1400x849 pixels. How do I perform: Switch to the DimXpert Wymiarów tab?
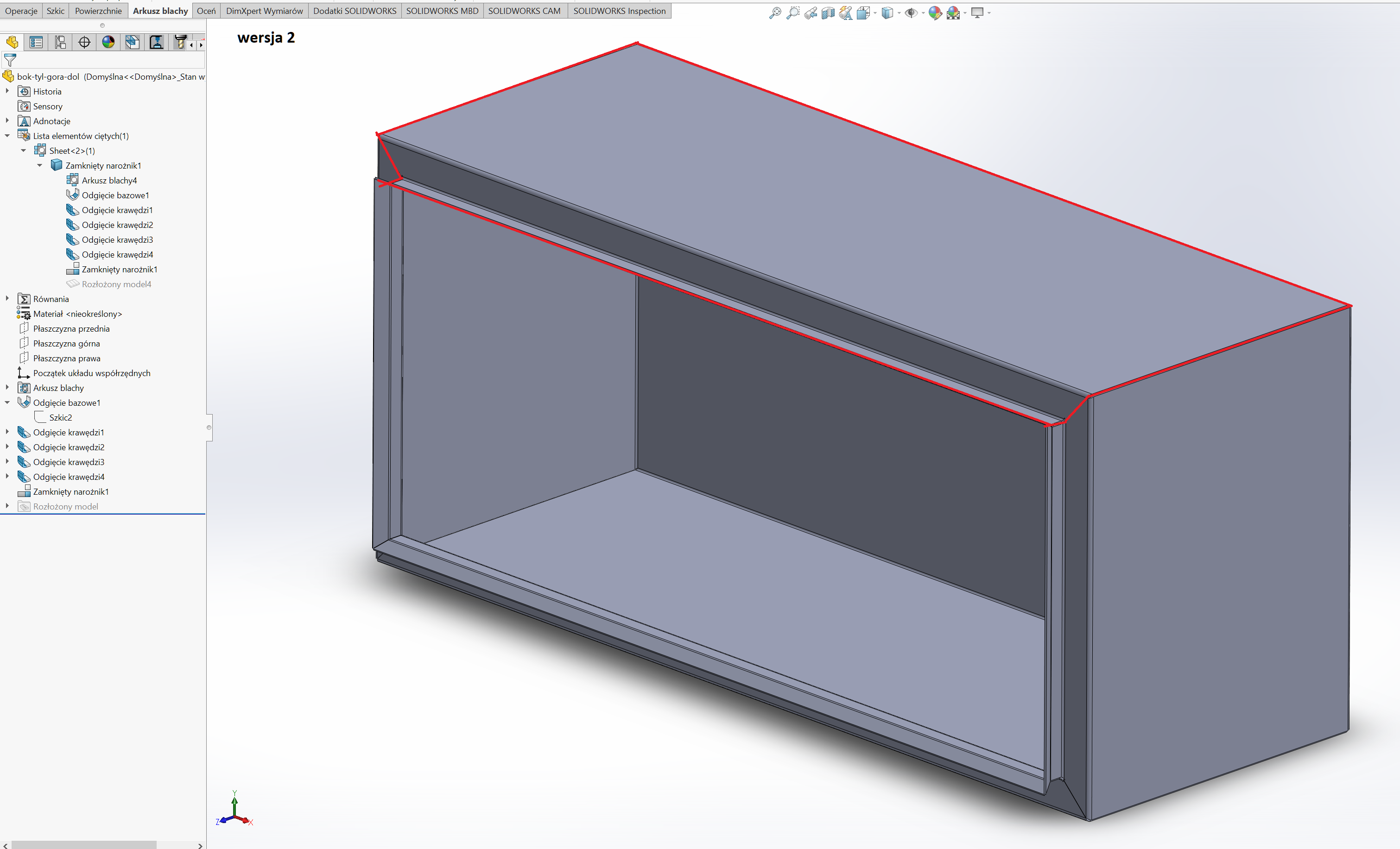pyautogui.click(x=264, y=11)
